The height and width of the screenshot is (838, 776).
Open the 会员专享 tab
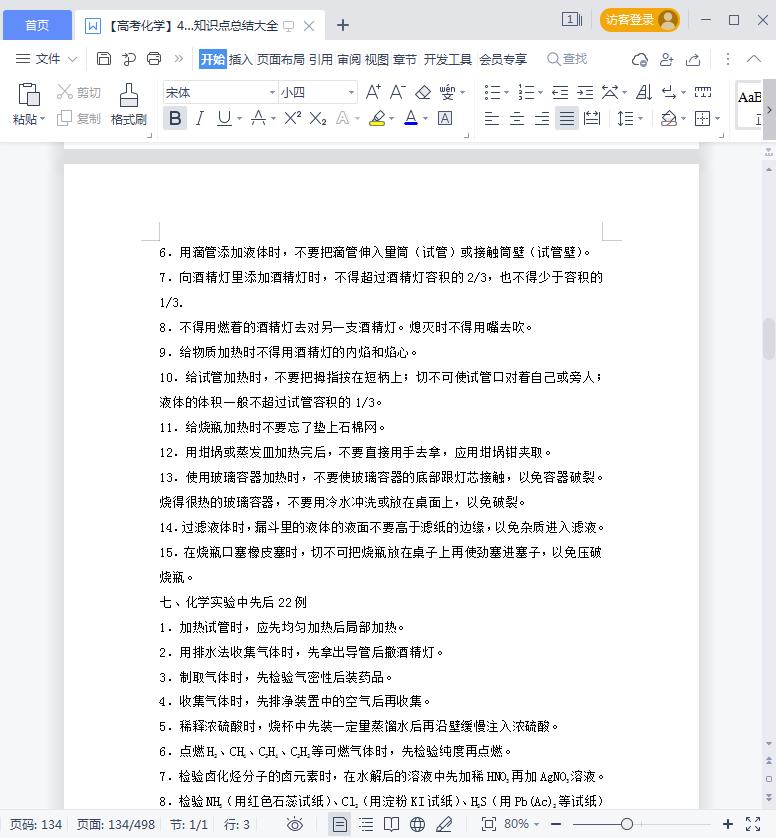pos(503,59)
